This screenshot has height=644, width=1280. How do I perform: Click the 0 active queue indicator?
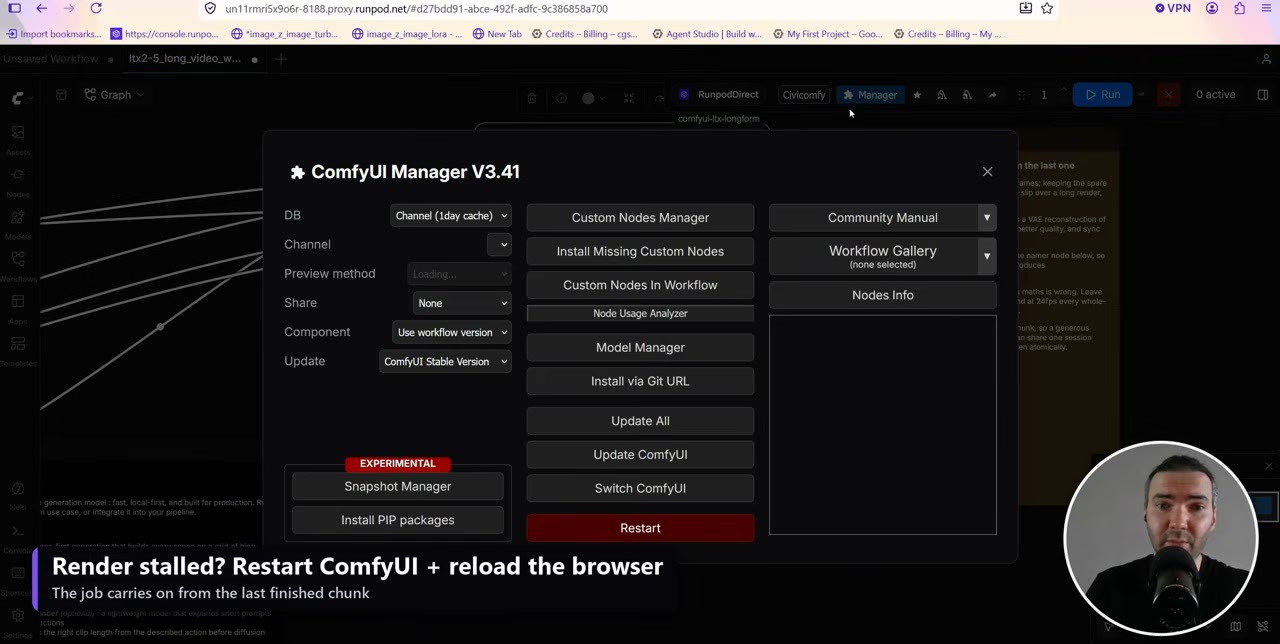pyautogui.click(x=1215, y=95)
